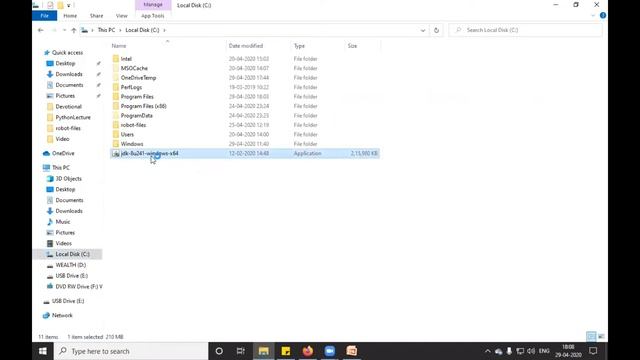Click the taskbar search box
The height and width of the screenshot is (360, 640).
(131, 351)
